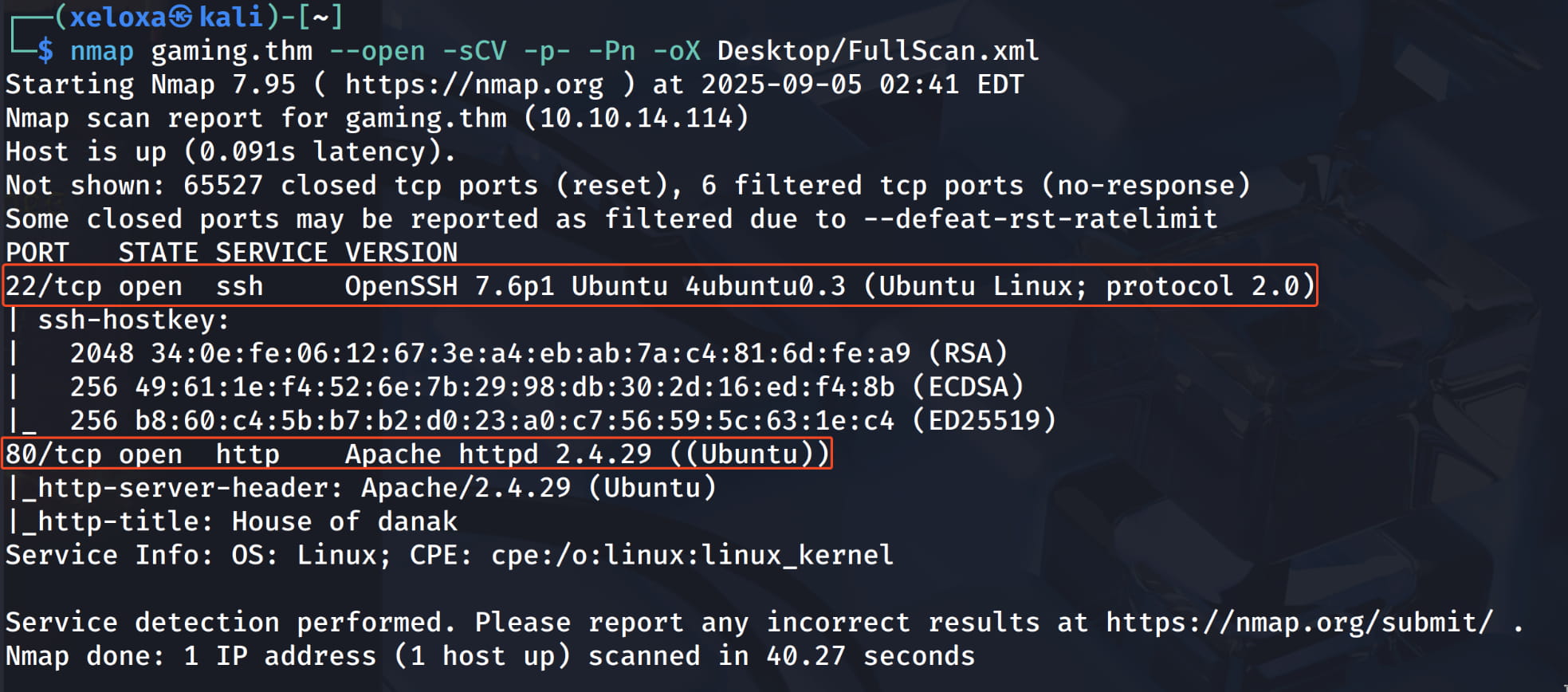Click the --defeat-rst-ratelimit text
The width and height of the screenshot is (1568, 692).
[1040, 219]
